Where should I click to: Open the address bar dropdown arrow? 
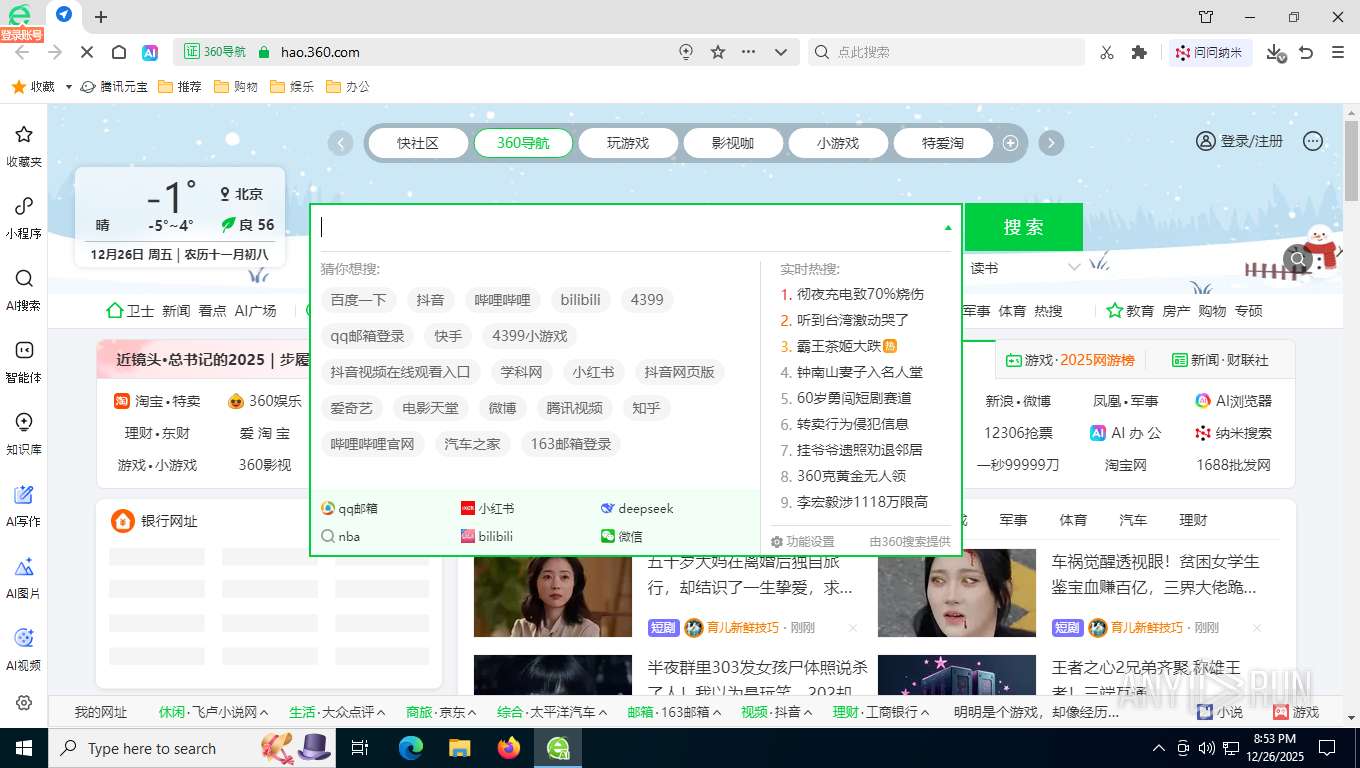(x=782, y=52)
